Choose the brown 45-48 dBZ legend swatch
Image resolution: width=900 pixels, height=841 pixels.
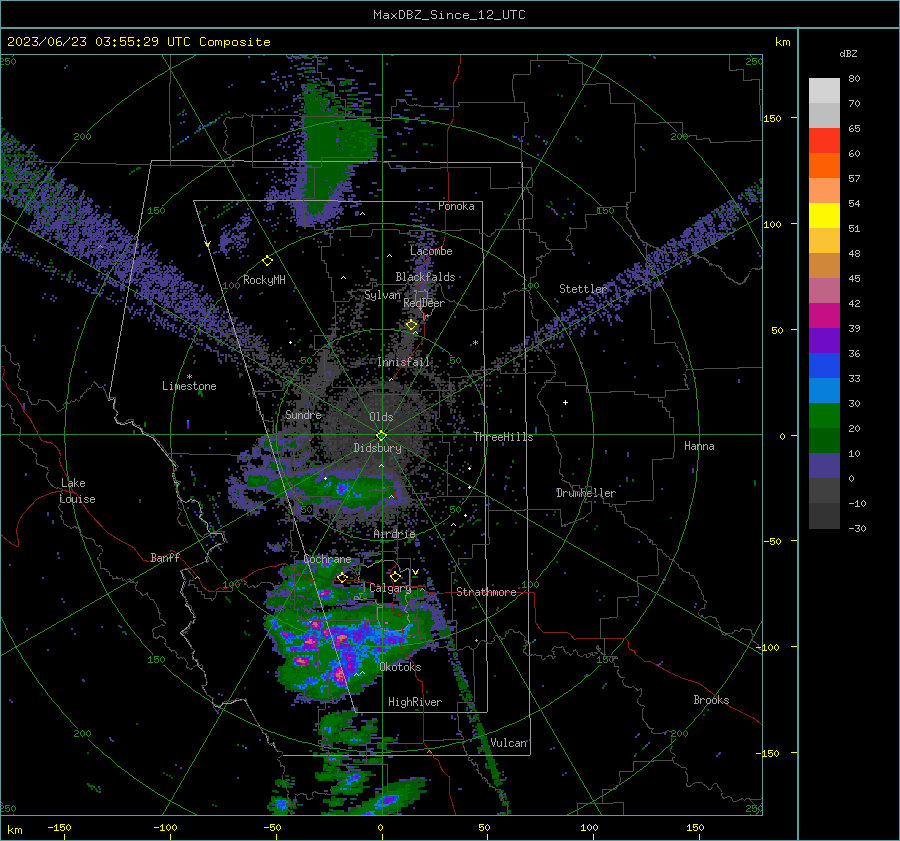coord(824,265)
